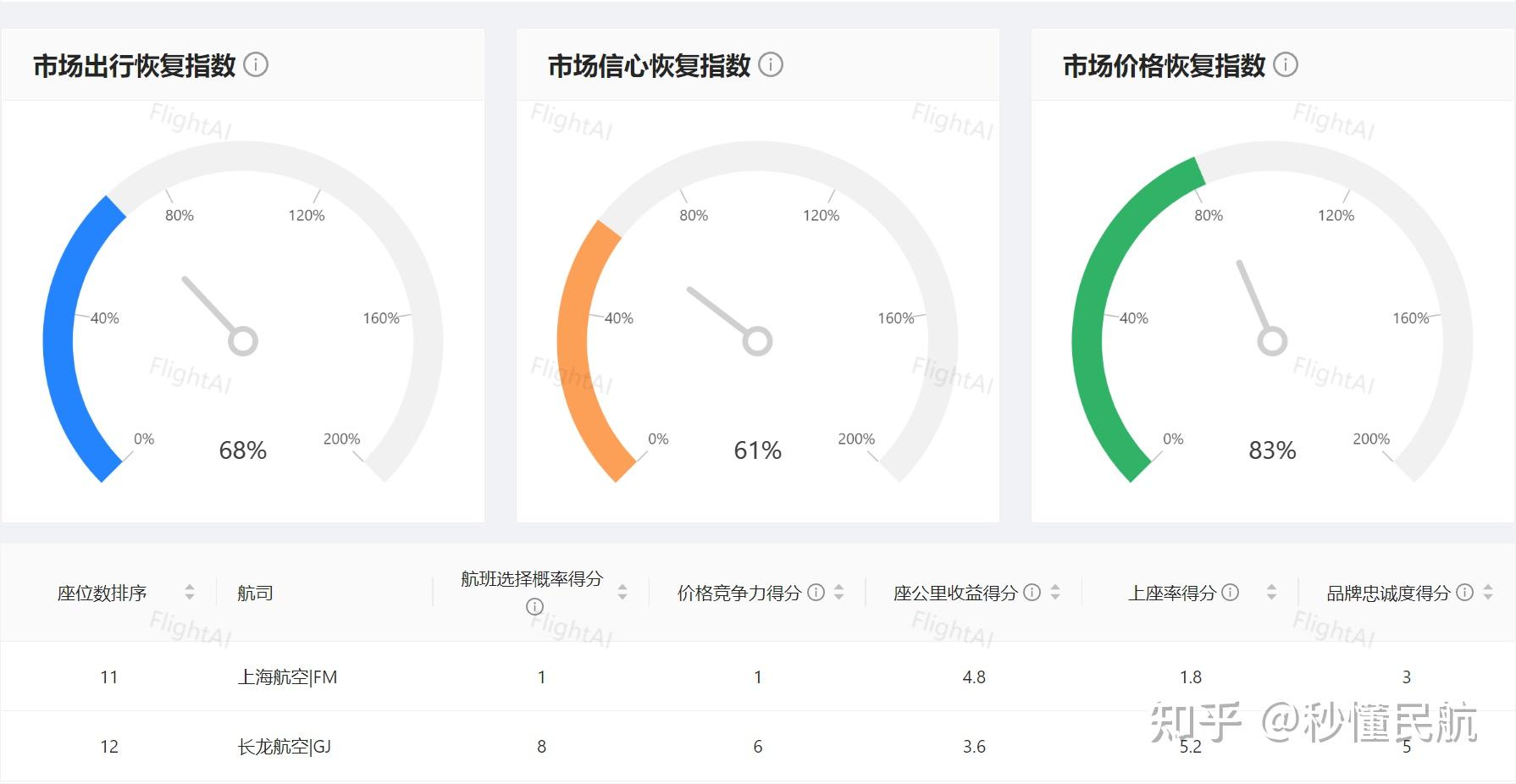The width and height of the screenshot is (1516, 784).
Task: Click the needle hub of the 68% gauge
Action: [243, 341]
